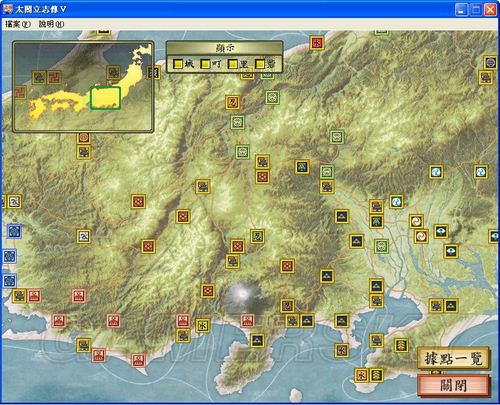Viewport: 500px width, 405px height.
Task: Click the 據點一覽 button
Action: coord(453,358)
